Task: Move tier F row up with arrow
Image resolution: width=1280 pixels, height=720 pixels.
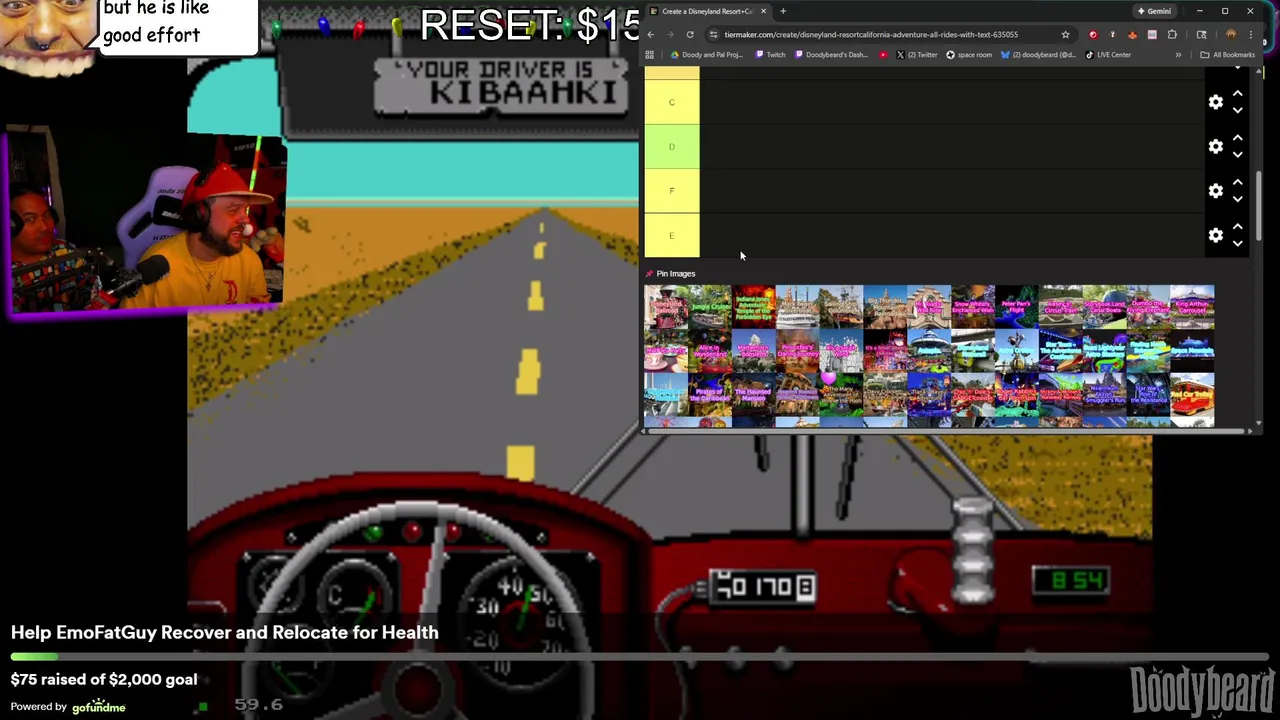Action: click(1238, 182)
